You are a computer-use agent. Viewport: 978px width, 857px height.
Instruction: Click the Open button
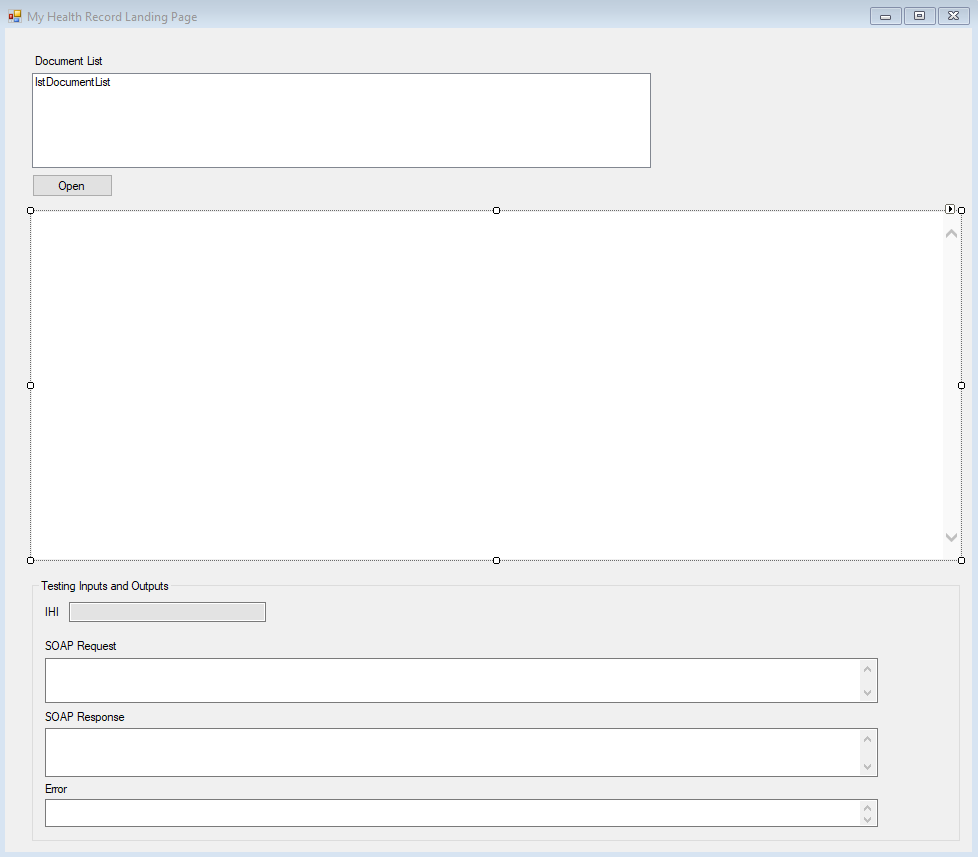coord(71,185)
